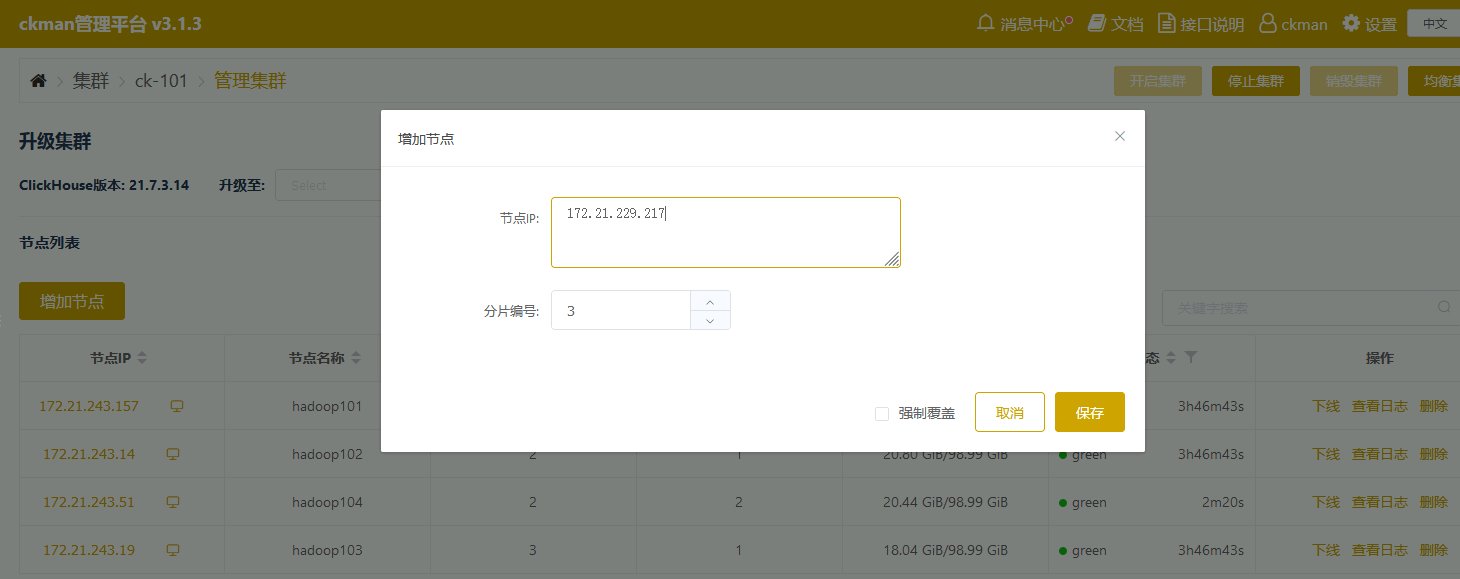Open terminal icon for node 172.21.243.51
This screenshot has width=1460, height=579.
(x=172, y=502)
